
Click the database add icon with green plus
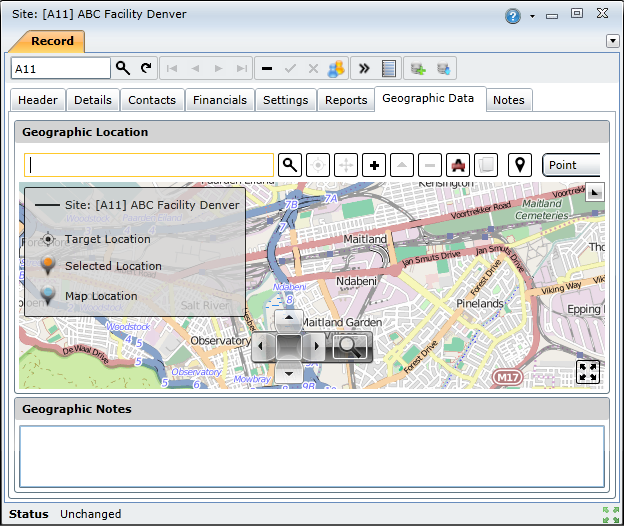pyautogui.click(x=418, y=68)
